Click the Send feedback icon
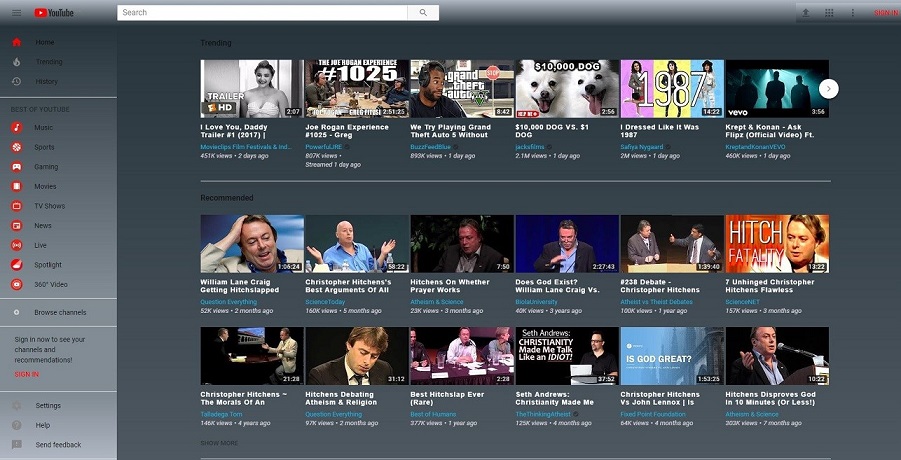901x460 pixels. 17,444
